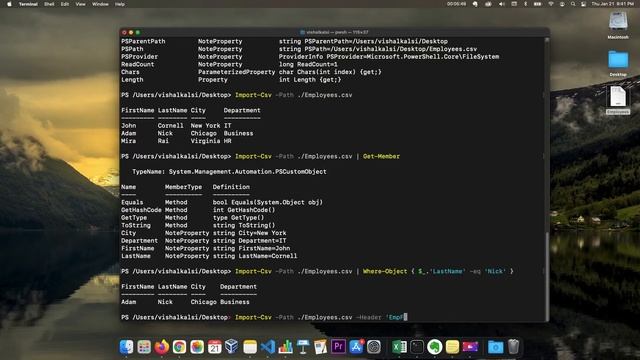Open yellow Stickies icon in dock
The height and width of the screenshot is (360, 640).
(452, 347)
